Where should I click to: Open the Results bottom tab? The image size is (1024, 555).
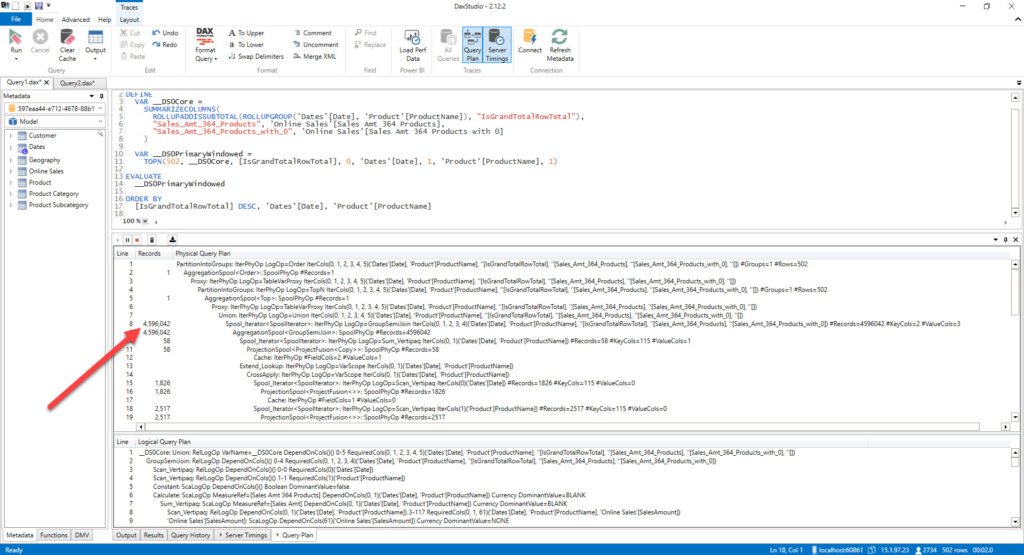[x=153, y=535]
